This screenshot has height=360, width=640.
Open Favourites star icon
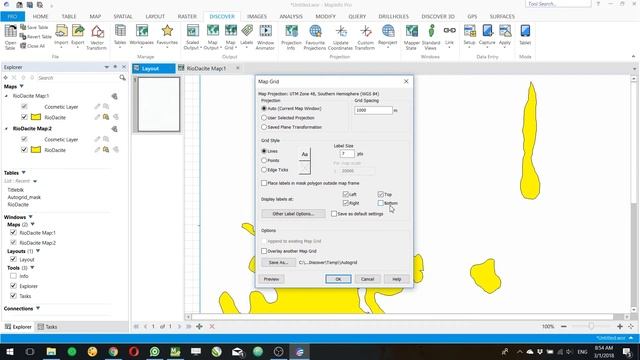point(167,35)
